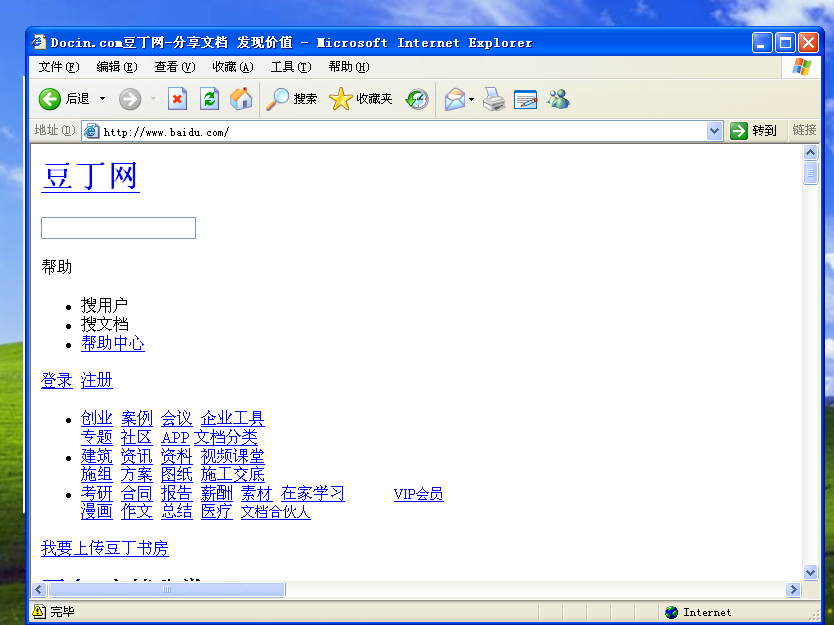
Task: Print the page with printer icon
Action: click(x=494, y=99)
